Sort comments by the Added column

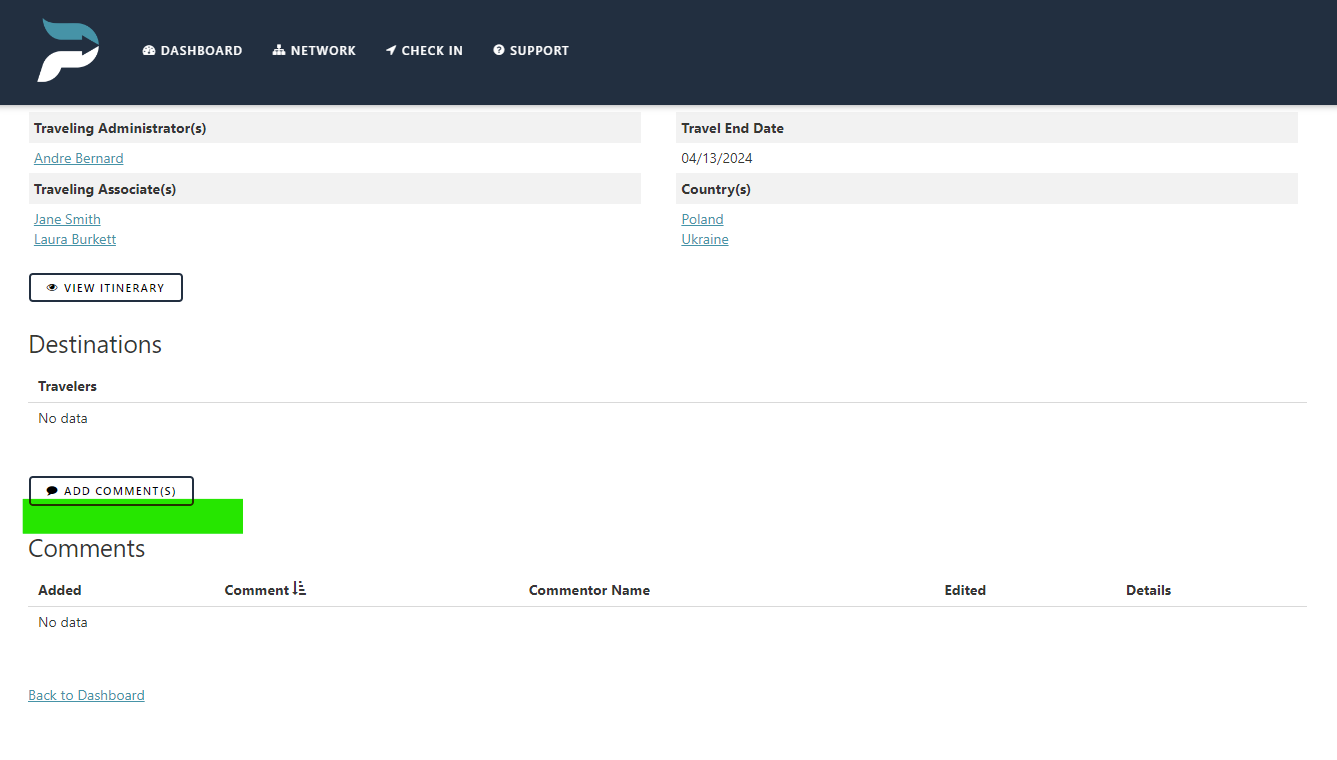point(59,589)
